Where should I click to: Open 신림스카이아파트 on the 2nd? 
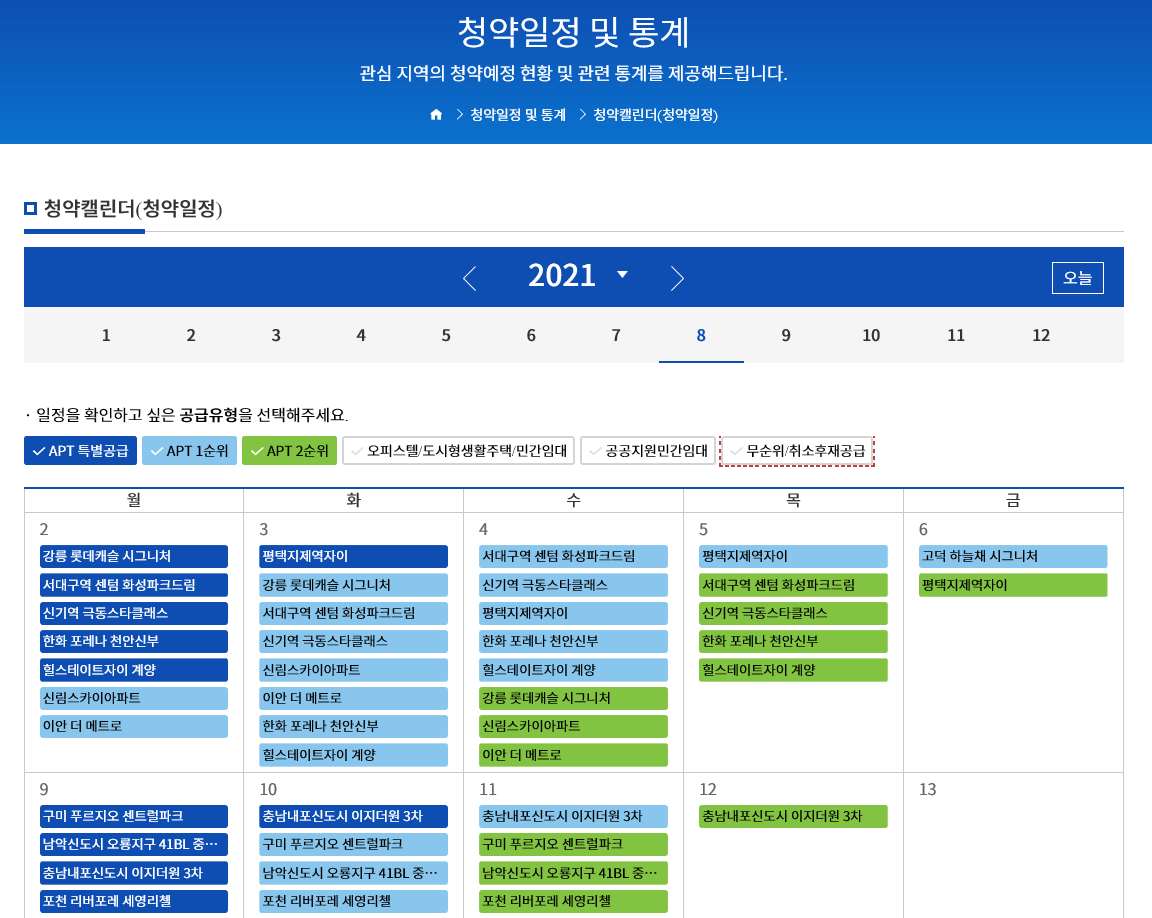(134, 698)
